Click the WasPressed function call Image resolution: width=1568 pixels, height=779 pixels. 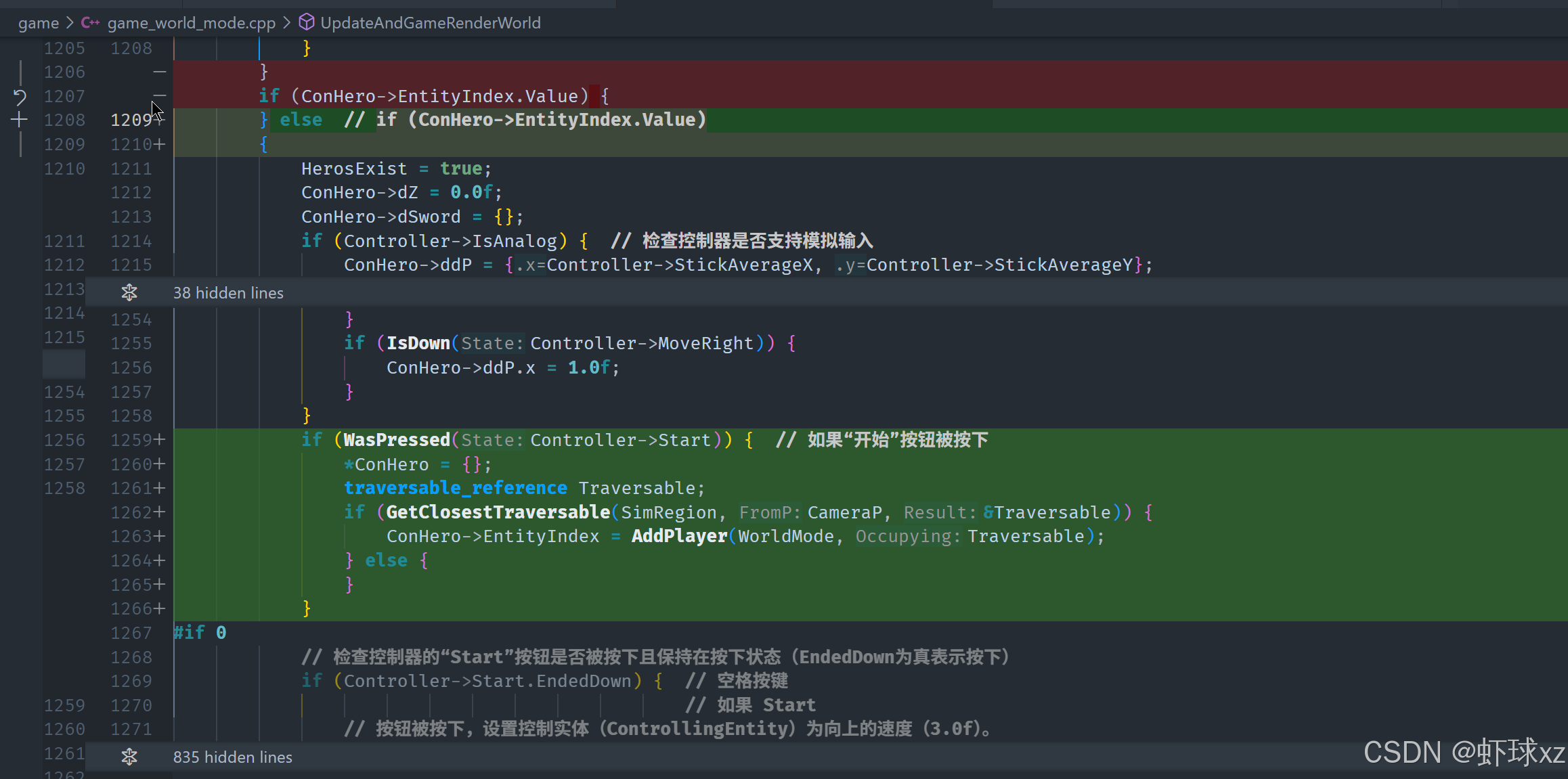tap(396, 440)
